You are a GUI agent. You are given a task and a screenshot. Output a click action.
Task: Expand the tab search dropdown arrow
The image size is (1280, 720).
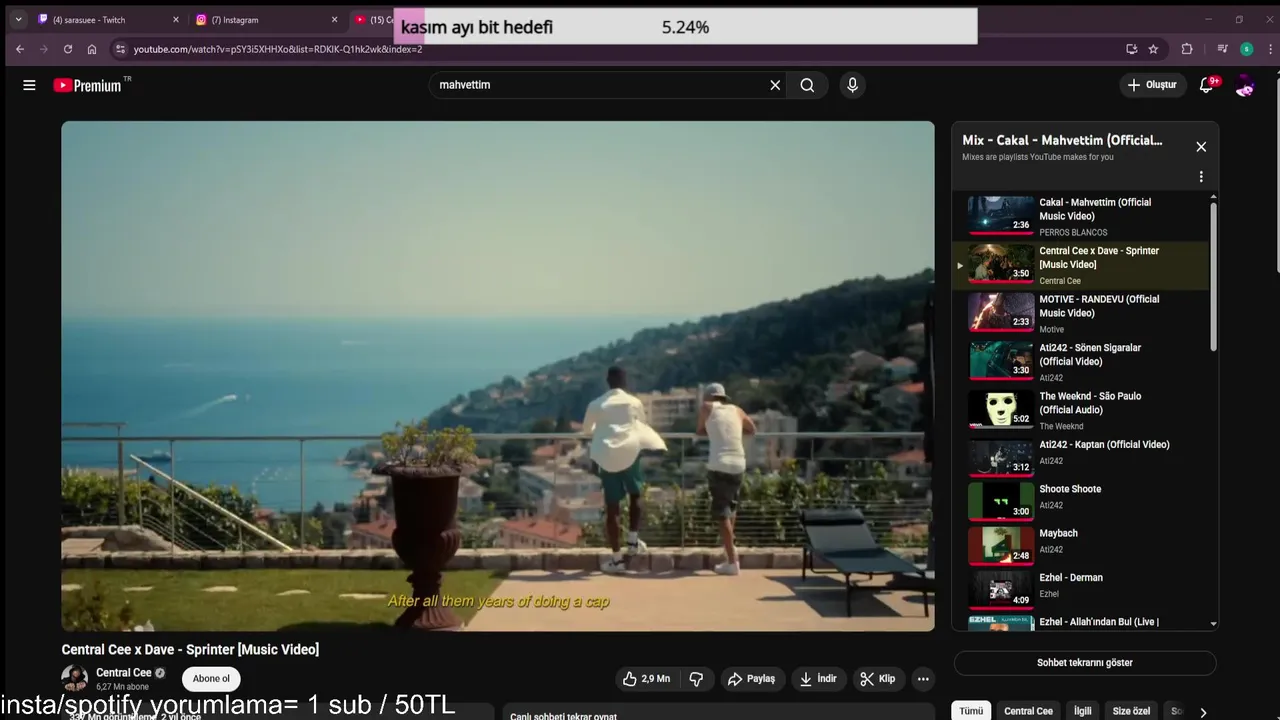[18, 19]
